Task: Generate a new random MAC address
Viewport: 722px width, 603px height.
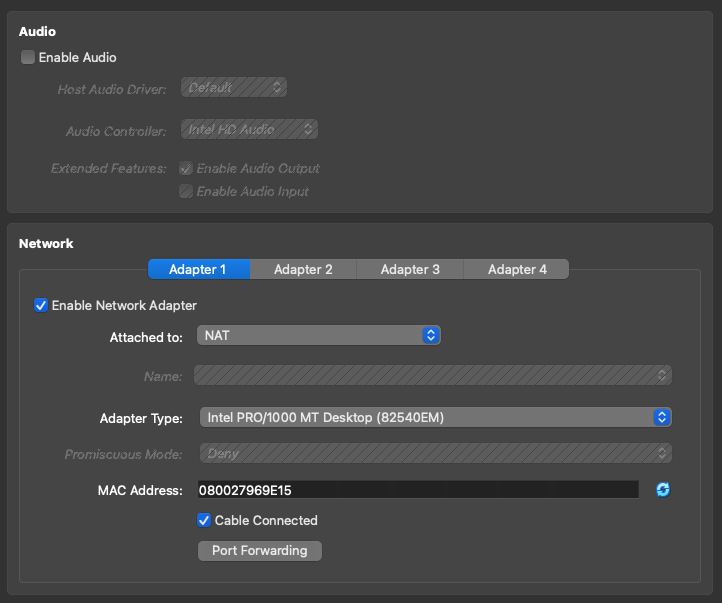Action: coord(662,490)
